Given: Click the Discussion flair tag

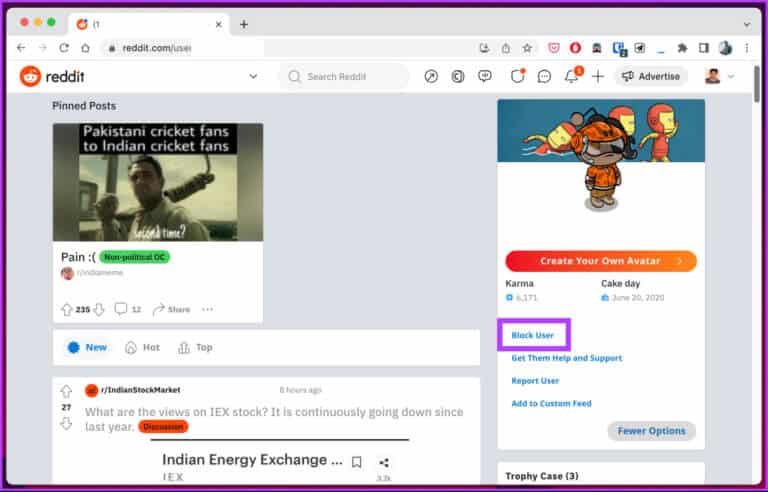Looking at the screenshot, I should tap(163, 427).
